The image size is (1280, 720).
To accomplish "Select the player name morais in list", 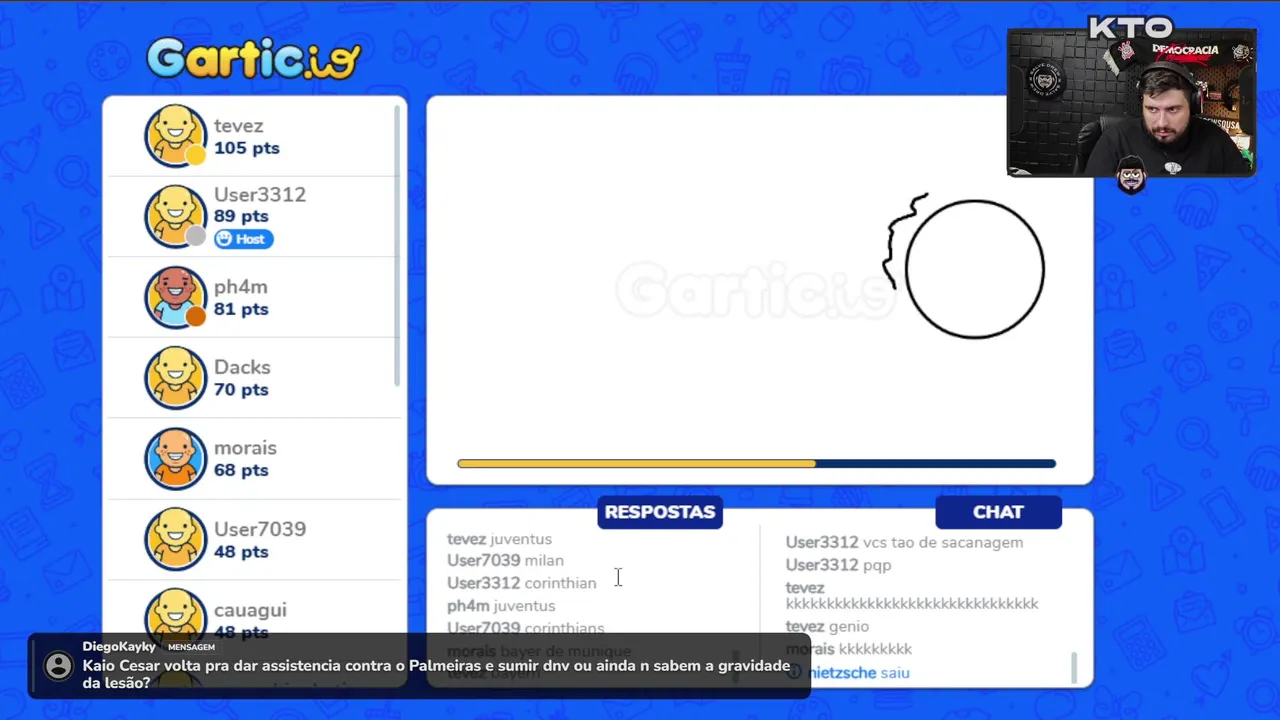I will (245, 448).
